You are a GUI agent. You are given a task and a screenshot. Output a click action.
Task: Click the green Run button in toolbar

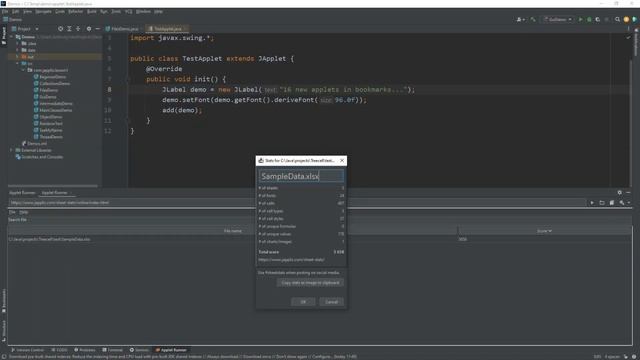(x=580, y=19)
